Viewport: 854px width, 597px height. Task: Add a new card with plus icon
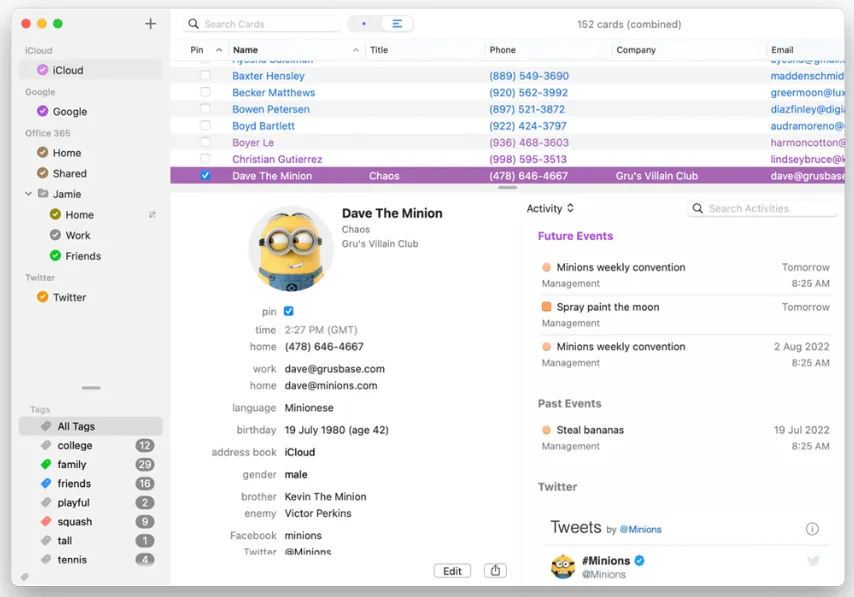click(x=150, y=23)
